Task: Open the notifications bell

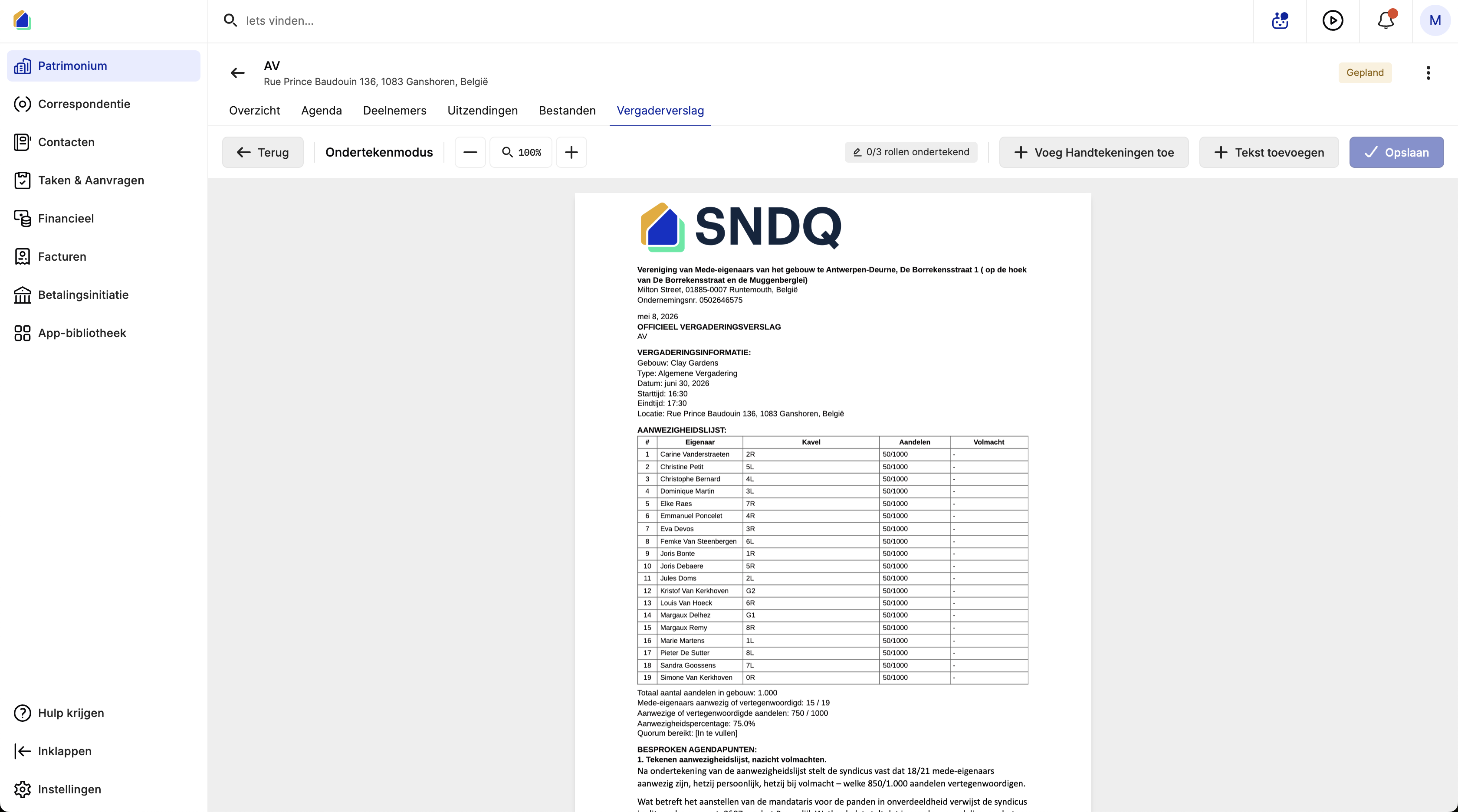Action: coord(1386,21)
